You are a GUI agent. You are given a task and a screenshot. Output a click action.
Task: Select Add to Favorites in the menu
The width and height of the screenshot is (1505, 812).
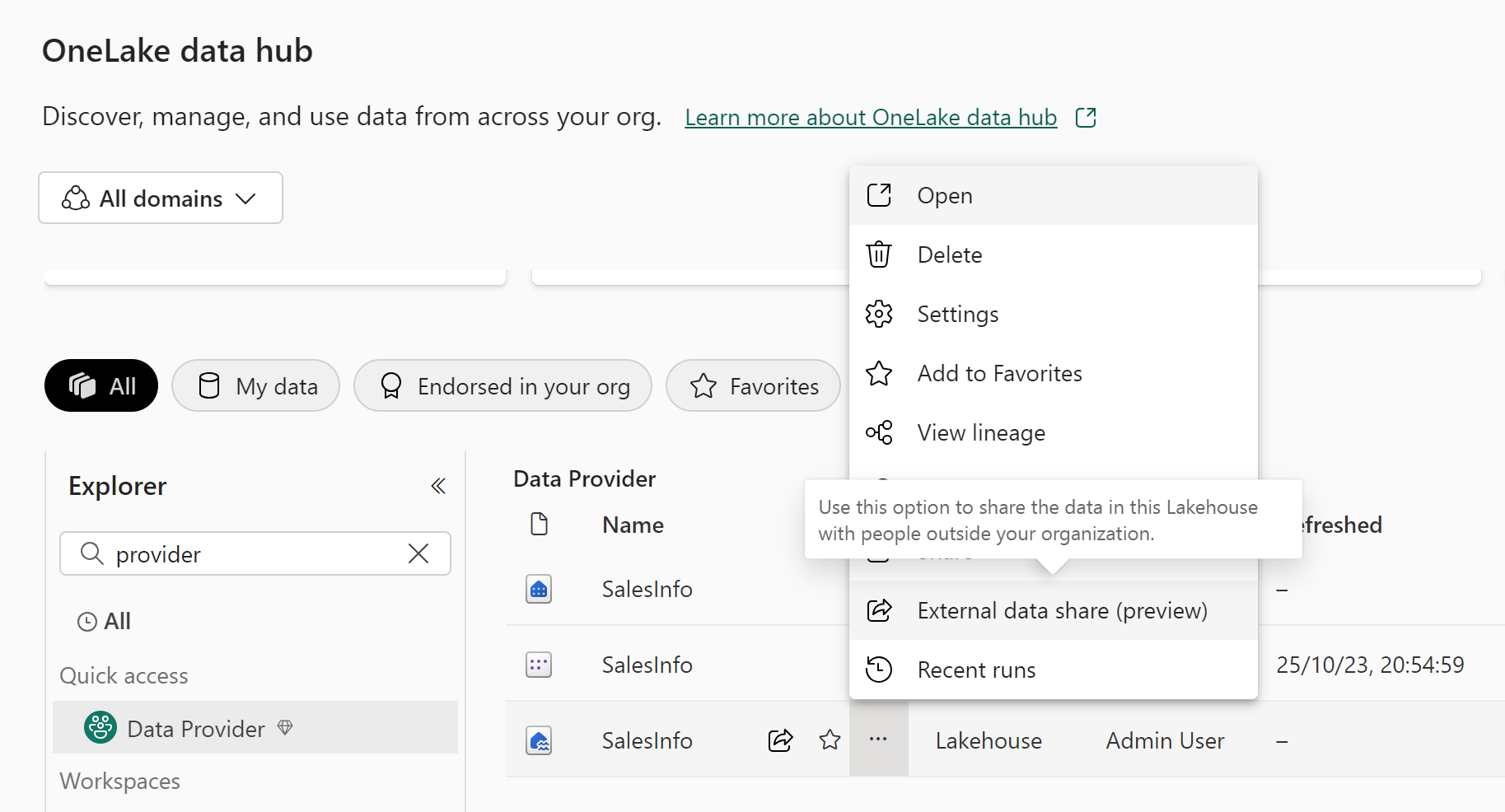tap(1054, 374)
